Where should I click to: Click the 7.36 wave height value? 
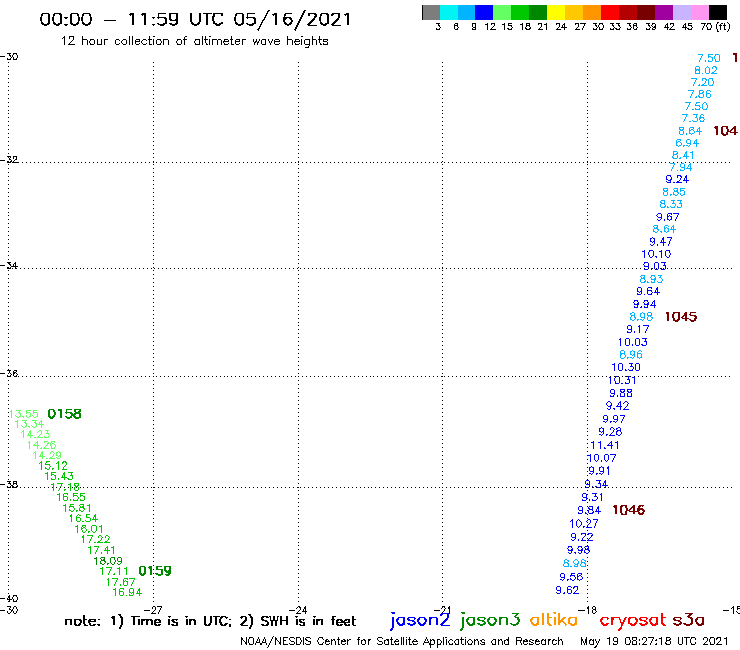pyautogui.click(x=693, y=118)
